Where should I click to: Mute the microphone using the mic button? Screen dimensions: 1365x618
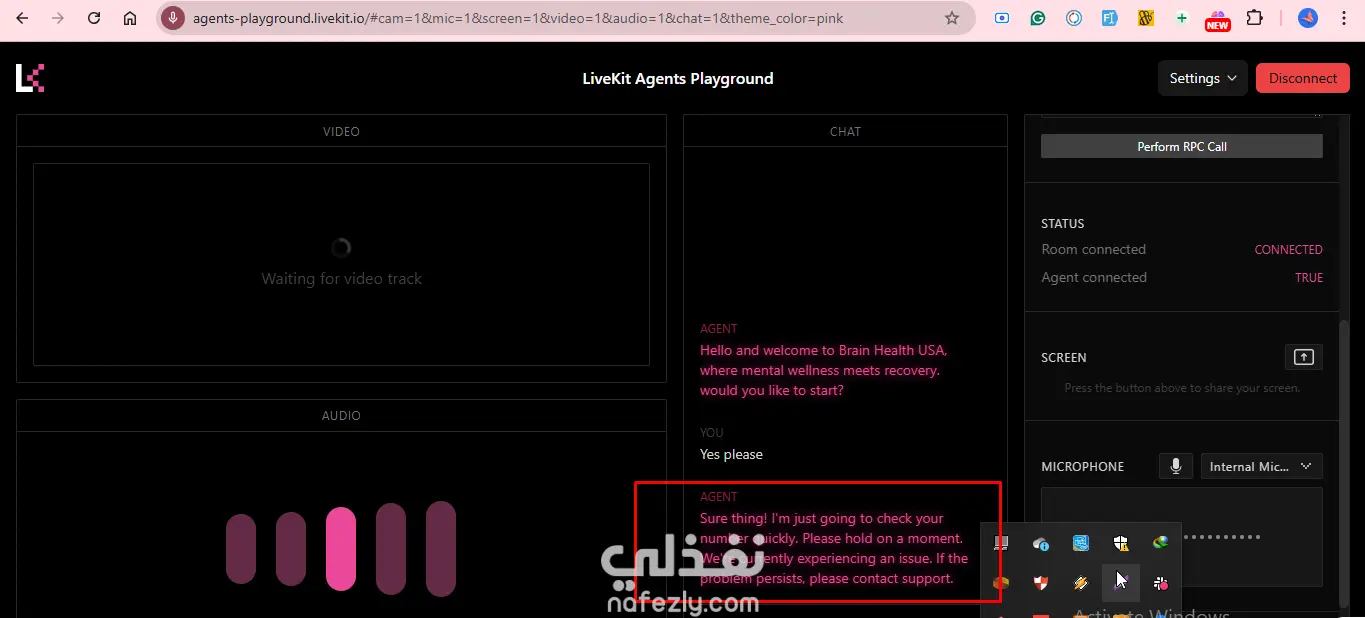pos(1176,466)
